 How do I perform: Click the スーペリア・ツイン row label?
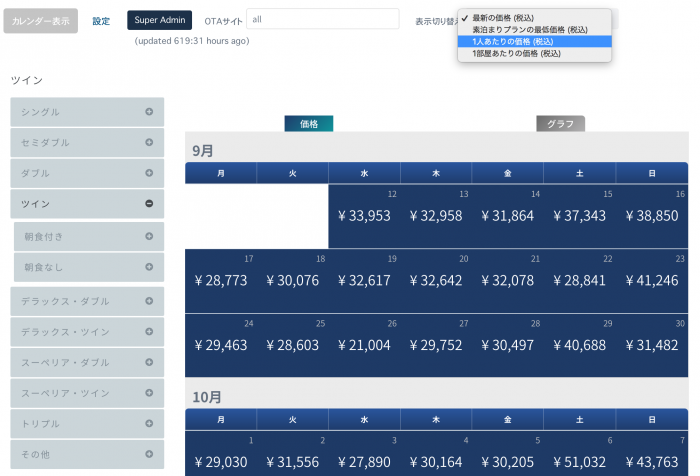click(x=65, y=393)
